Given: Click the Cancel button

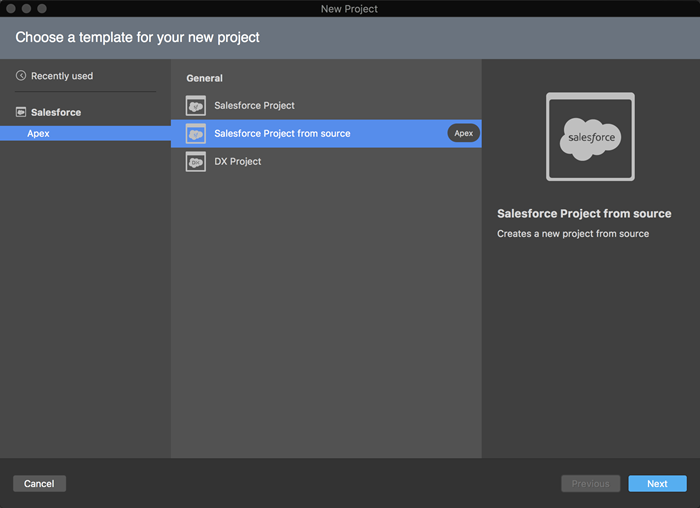Looking at the screenshot, I should point(39,483).
